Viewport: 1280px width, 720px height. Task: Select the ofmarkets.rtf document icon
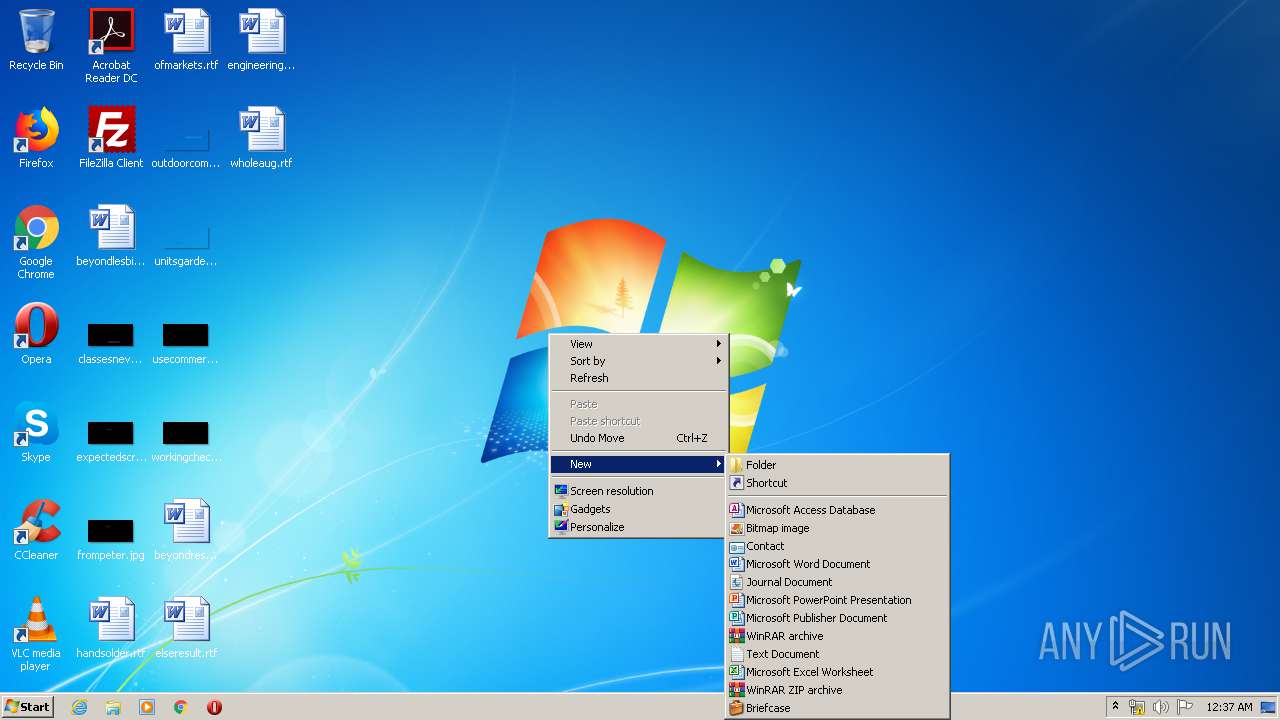(186, 40)
